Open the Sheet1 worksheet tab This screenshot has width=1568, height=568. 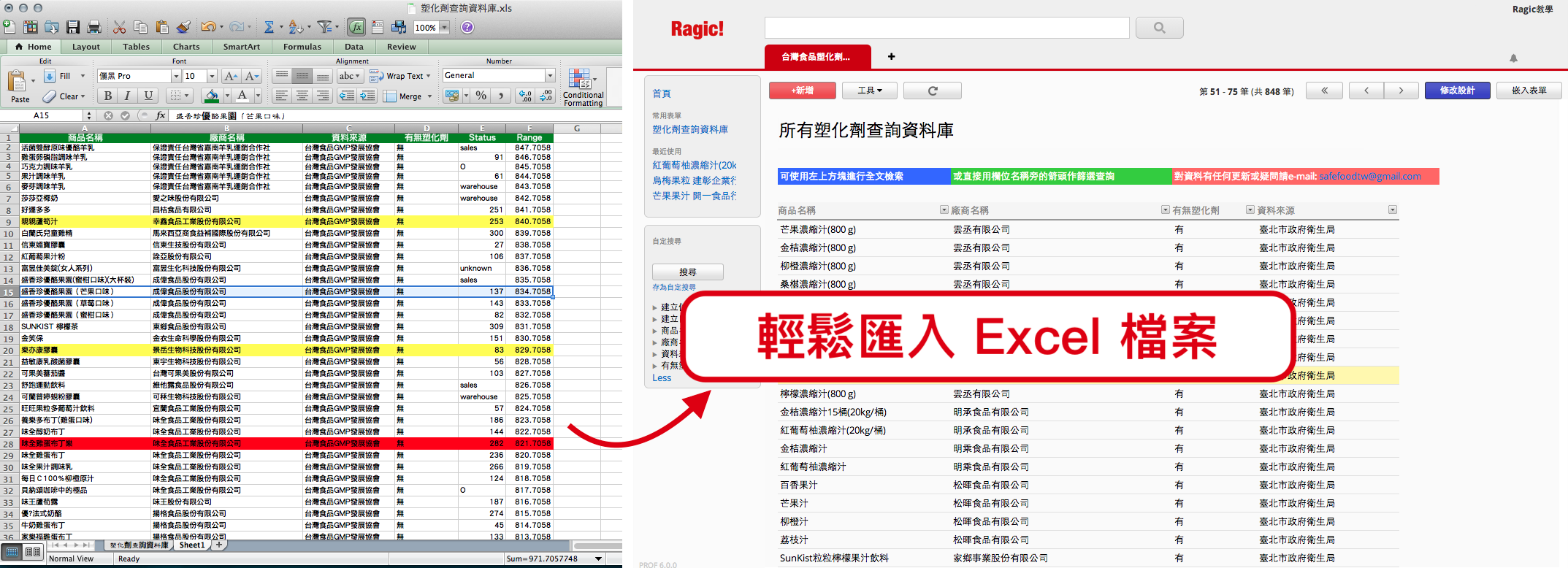[x=192, y=545]
